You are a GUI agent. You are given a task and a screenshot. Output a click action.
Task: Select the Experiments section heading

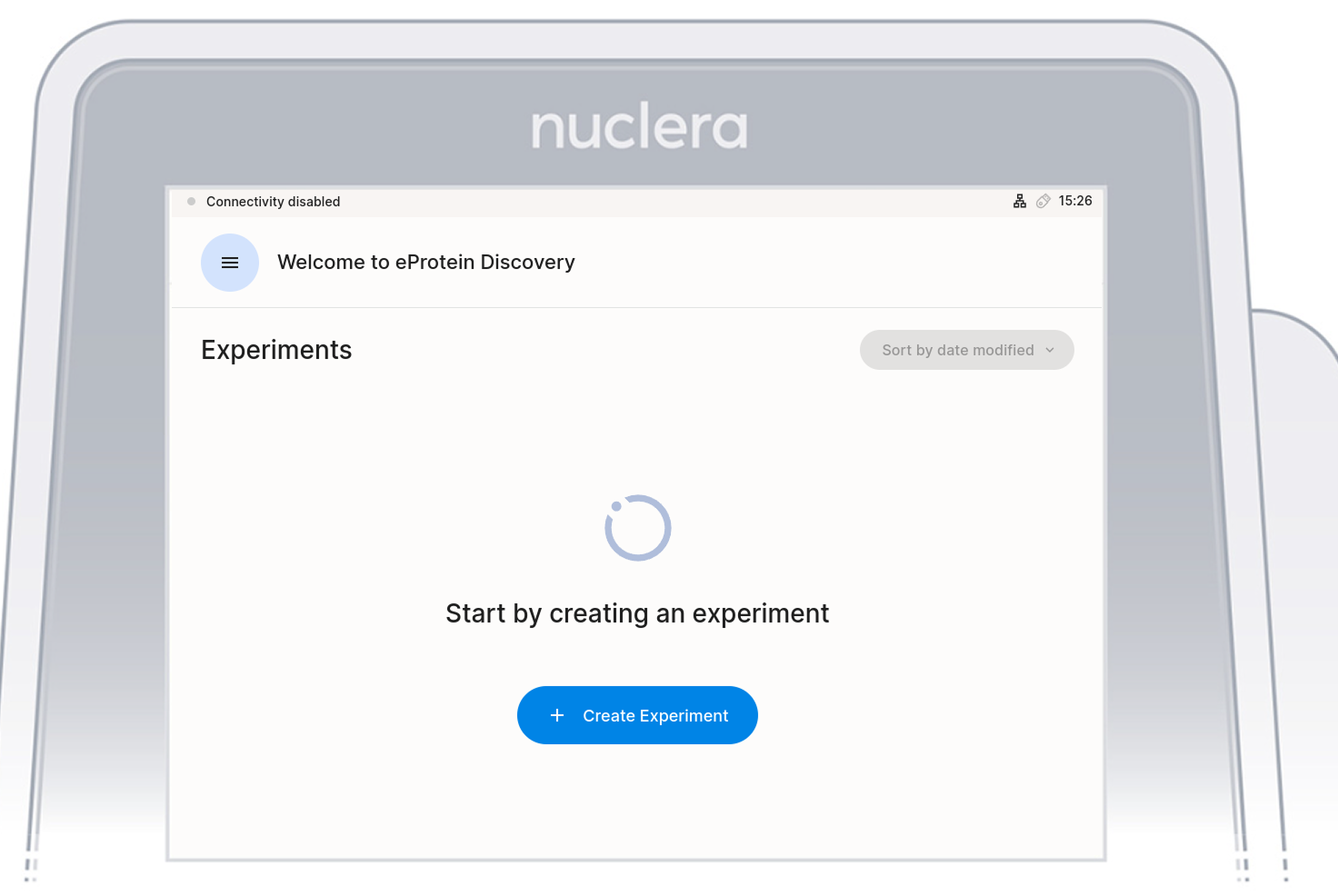click(x=276, y=350)
